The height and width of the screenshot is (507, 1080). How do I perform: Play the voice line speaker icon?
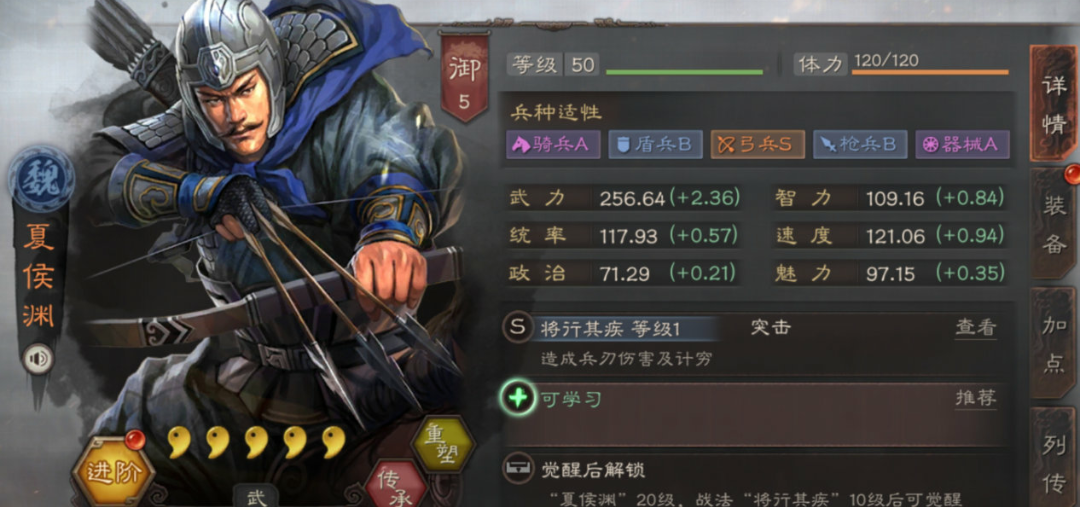coord(37,359)
